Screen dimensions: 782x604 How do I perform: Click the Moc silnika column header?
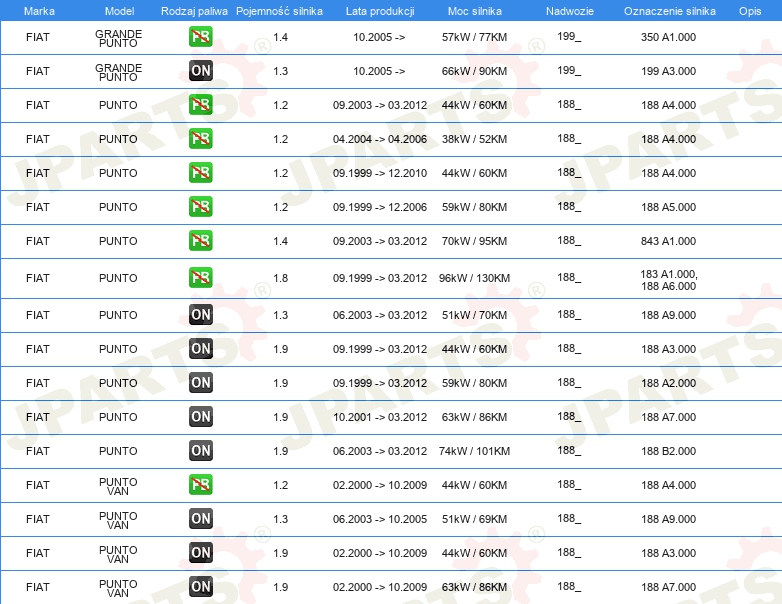[x=474, y=11]
